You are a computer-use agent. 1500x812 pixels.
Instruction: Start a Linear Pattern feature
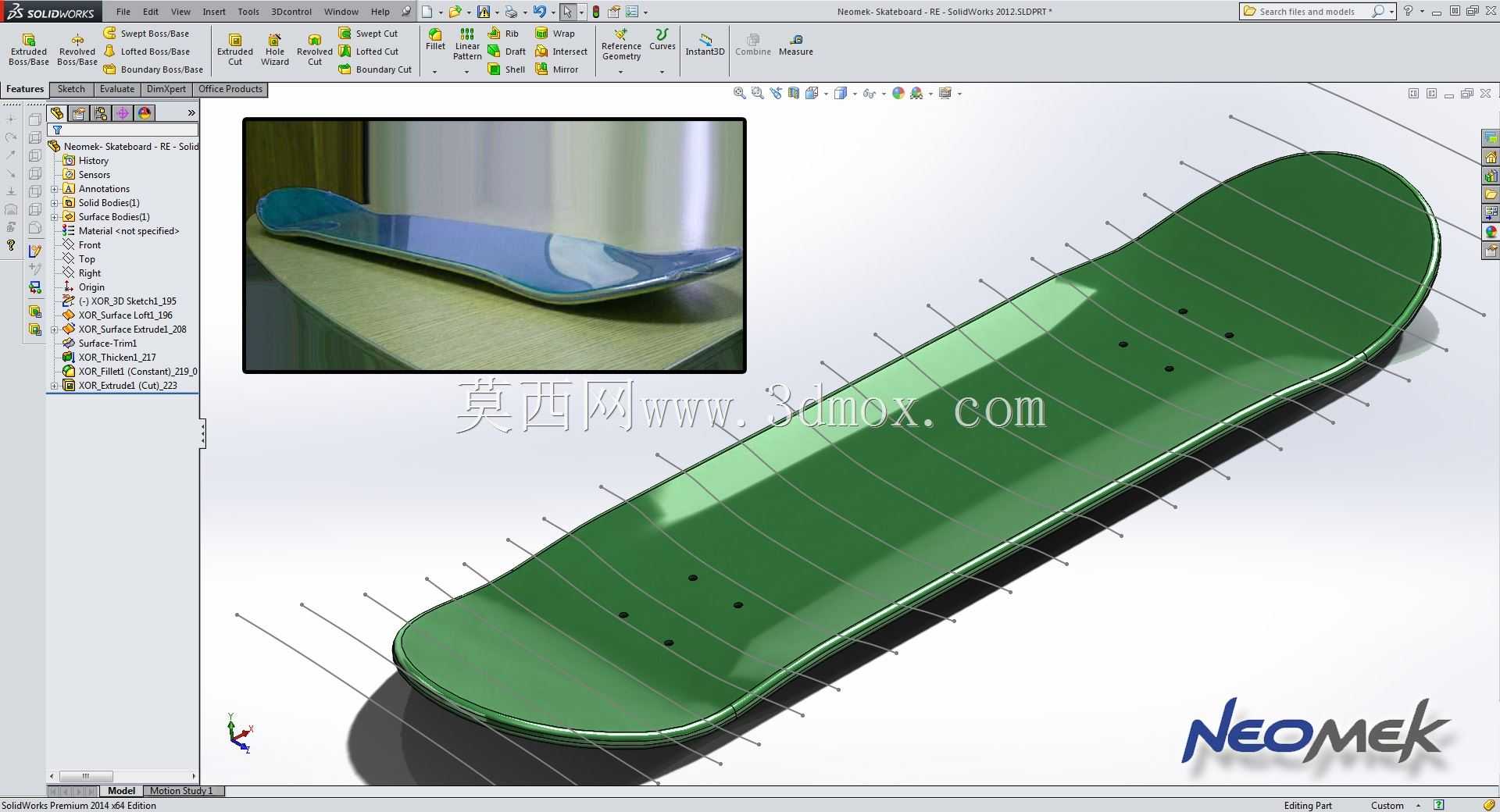point(467,45)
